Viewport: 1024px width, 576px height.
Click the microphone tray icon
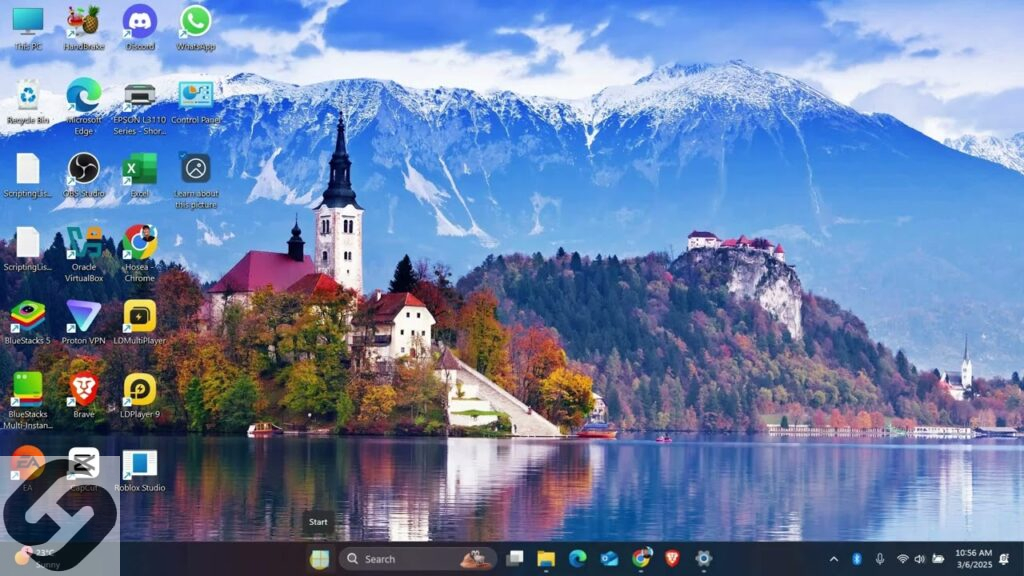[x=880, y=559]
